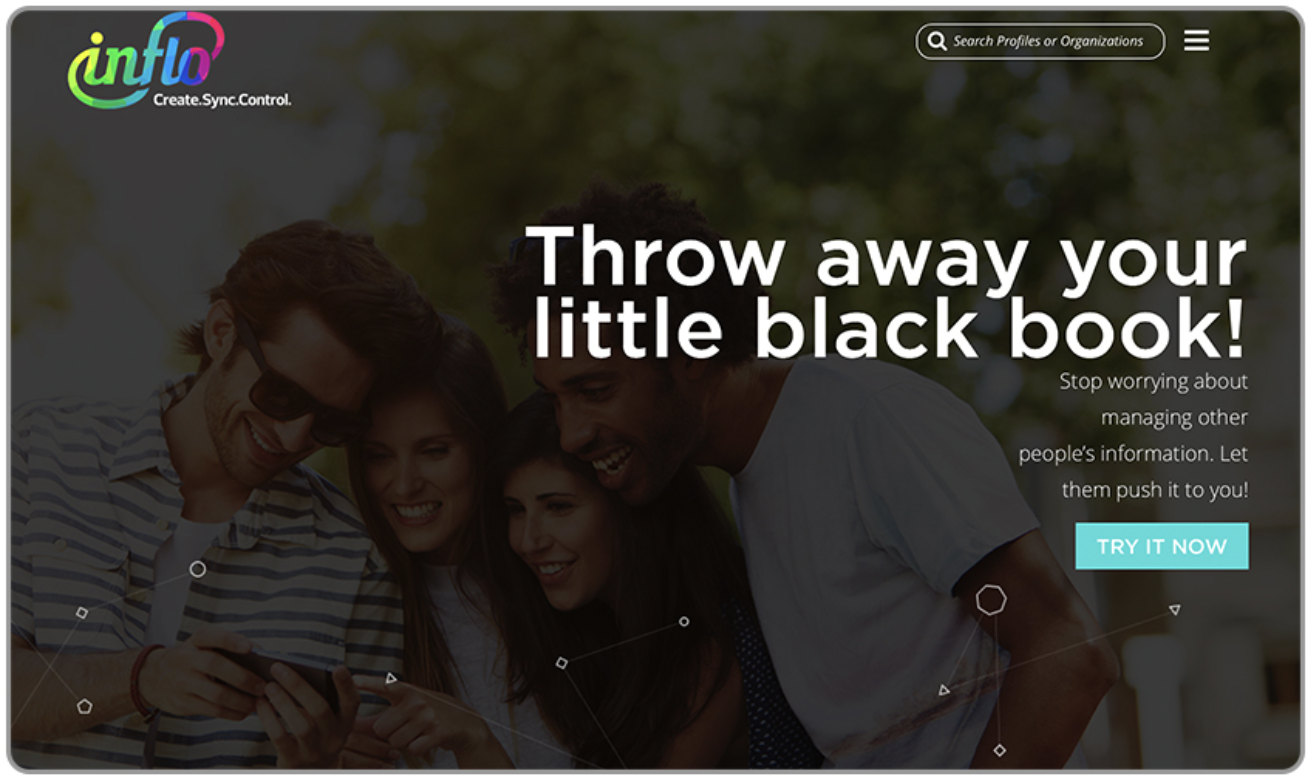Click the 'Stop worrying about managing' paragraph
The width and height of the screenshot is (1310, 780).
coord(1134,436)
